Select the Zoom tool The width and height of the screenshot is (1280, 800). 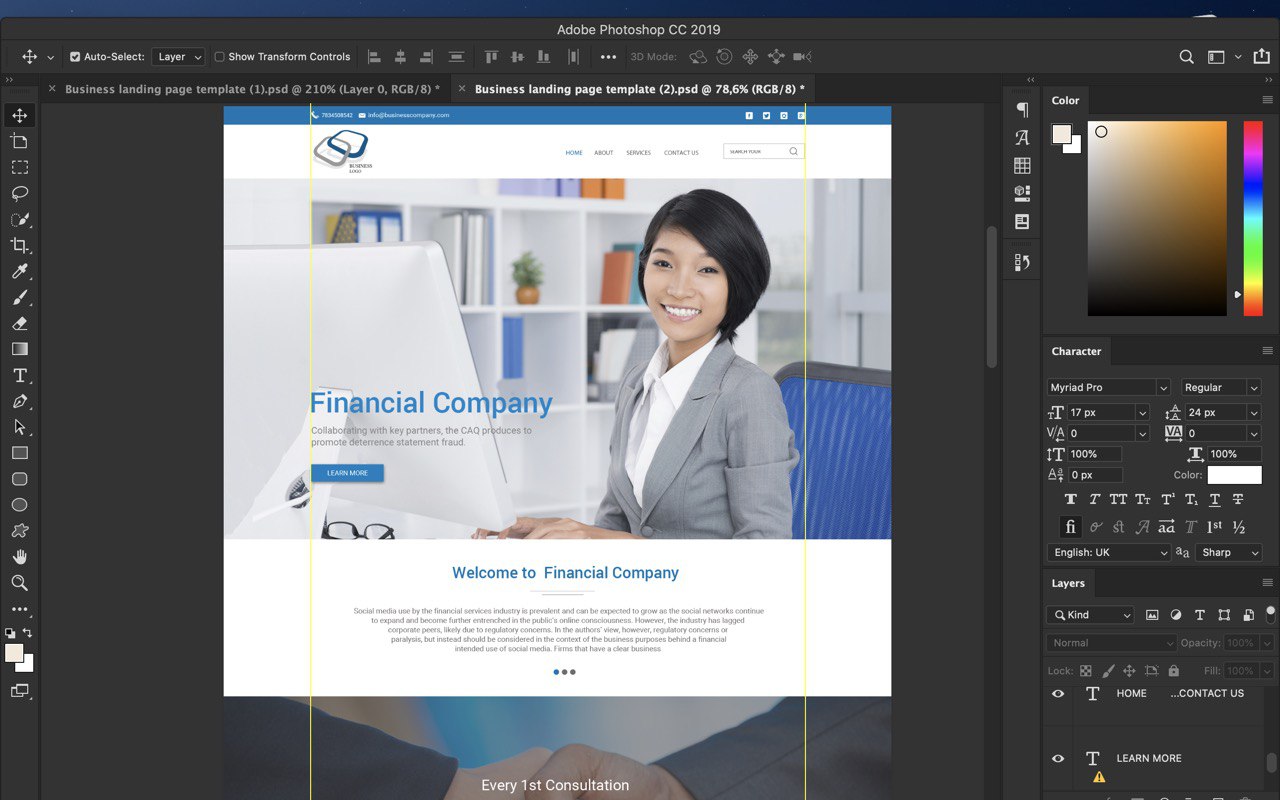tap(19, 583)
